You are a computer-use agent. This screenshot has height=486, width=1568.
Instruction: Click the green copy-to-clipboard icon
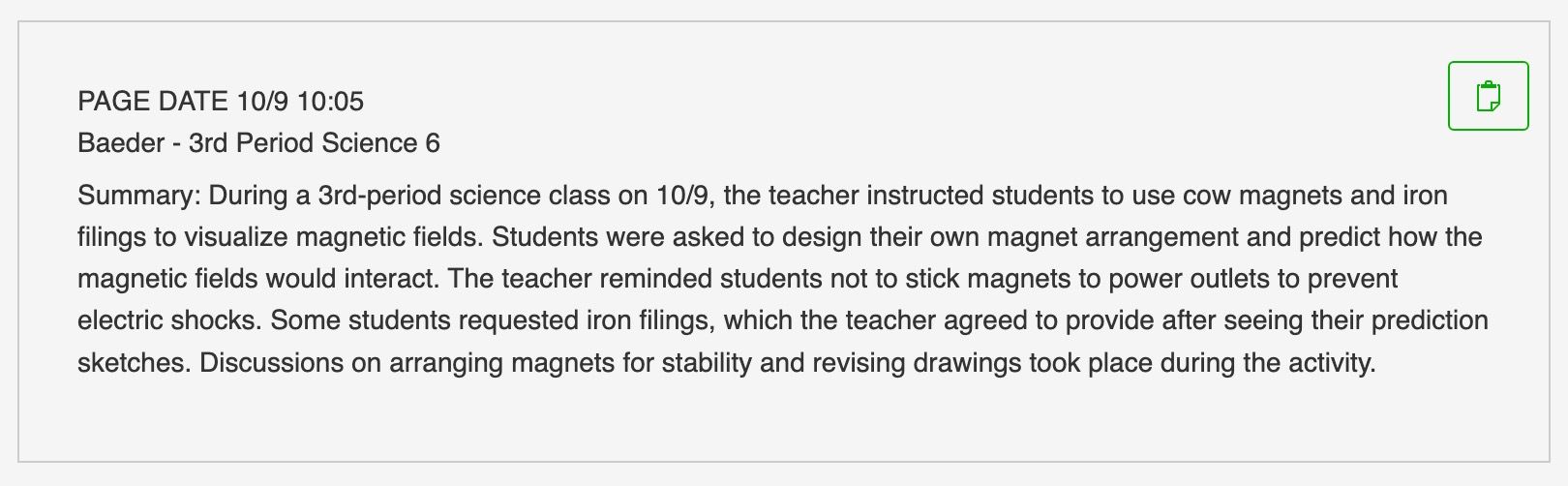point(1488,96)
